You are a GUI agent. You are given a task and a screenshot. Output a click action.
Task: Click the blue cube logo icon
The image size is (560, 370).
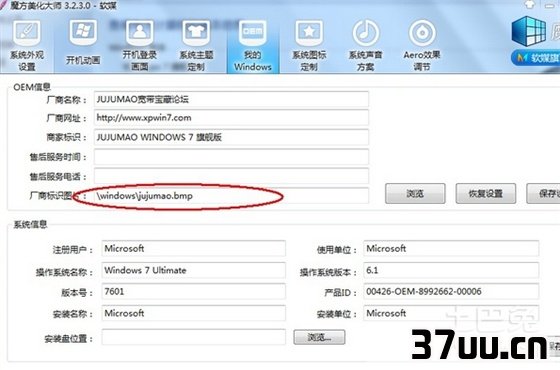click(529, 31)
